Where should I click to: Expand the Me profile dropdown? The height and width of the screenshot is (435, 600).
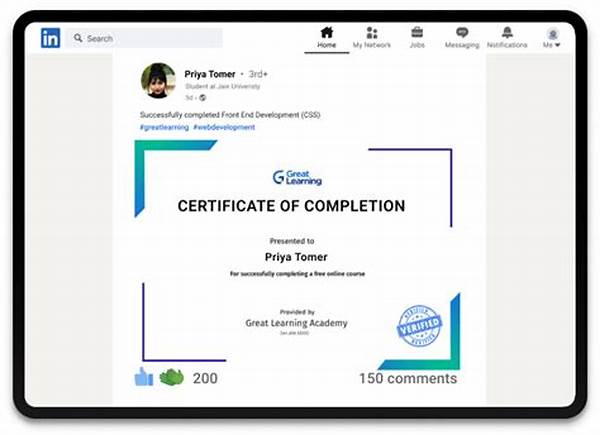click(552, 38)
